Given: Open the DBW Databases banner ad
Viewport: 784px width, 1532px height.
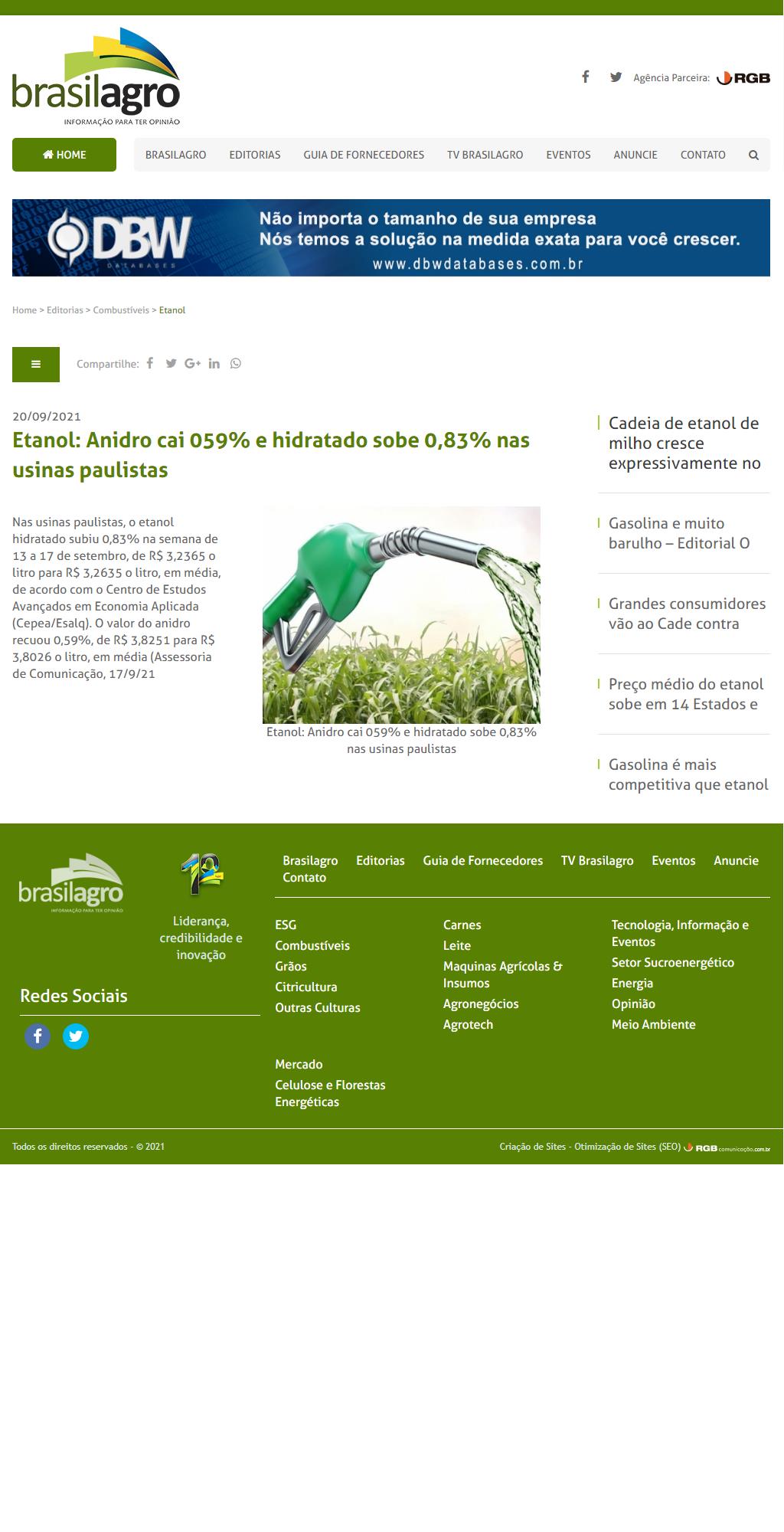Looking at the screenshot, I should tap(391, 237).
